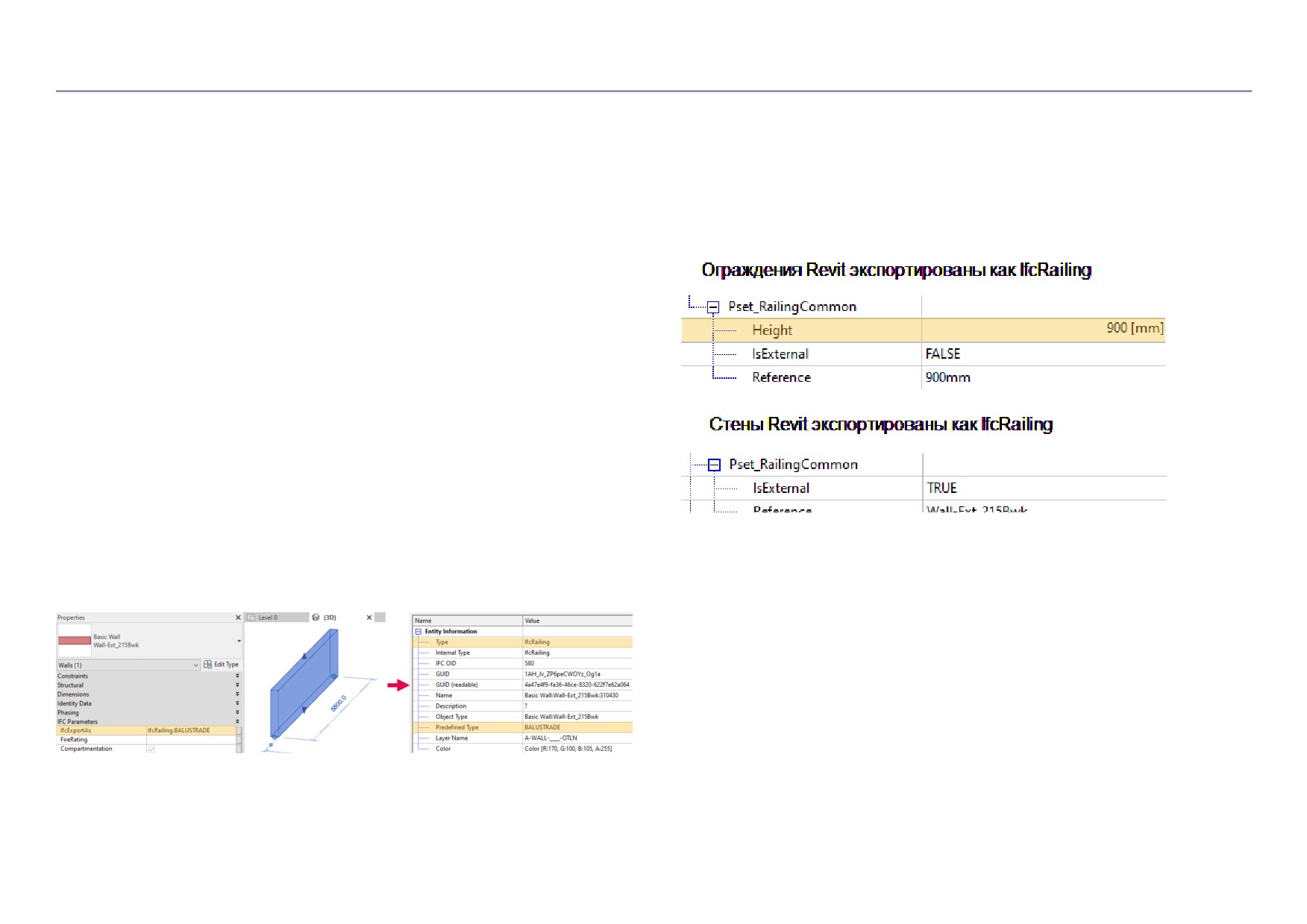This screenshot has height=924, width=1307.
Task: Click the IfcRailing.BALUSTRADE value field
Action: click(191, 731)
